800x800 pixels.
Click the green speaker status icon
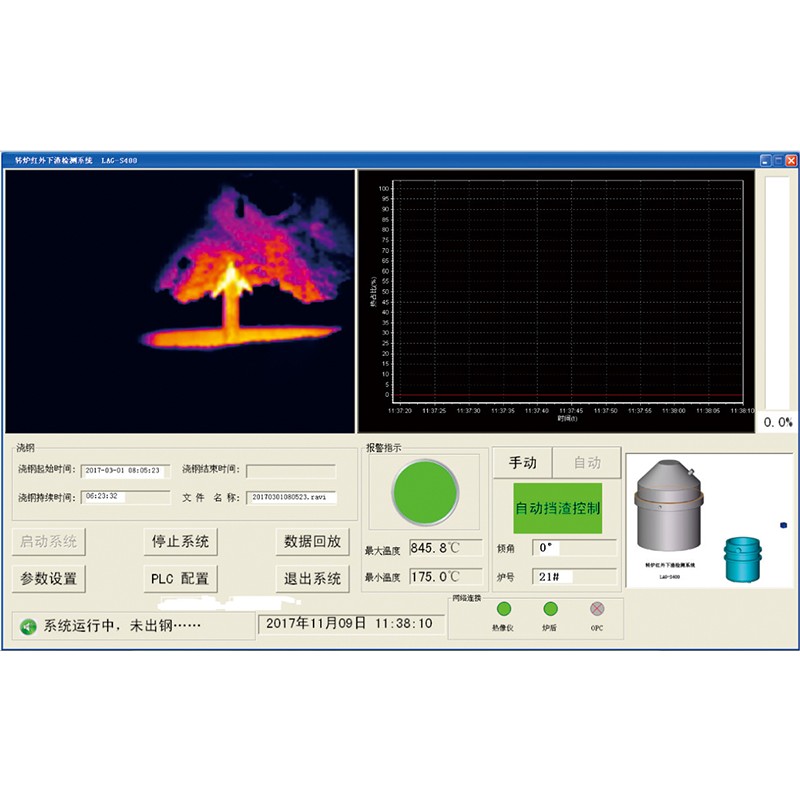coord(28,626)
